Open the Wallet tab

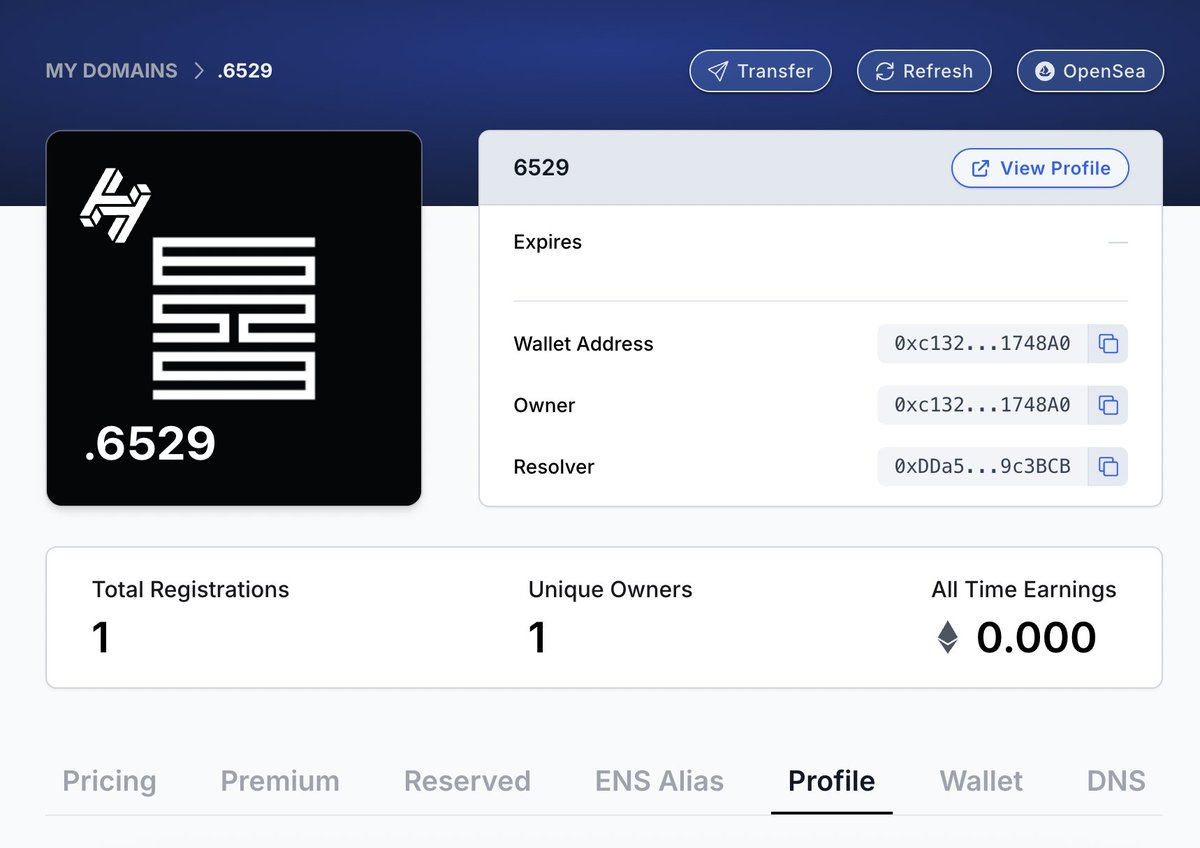[980, 781]
